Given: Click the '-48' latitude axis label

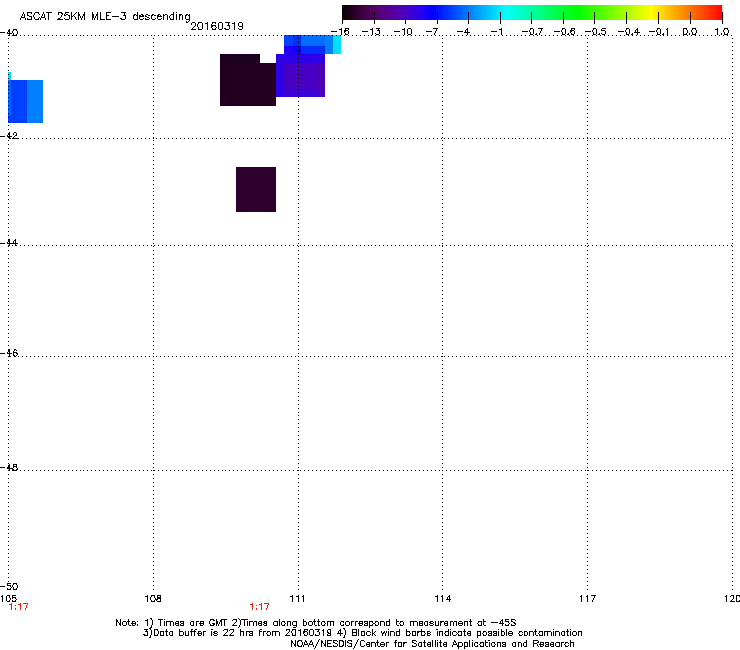Looking at the screenshot, I should 9,467.
